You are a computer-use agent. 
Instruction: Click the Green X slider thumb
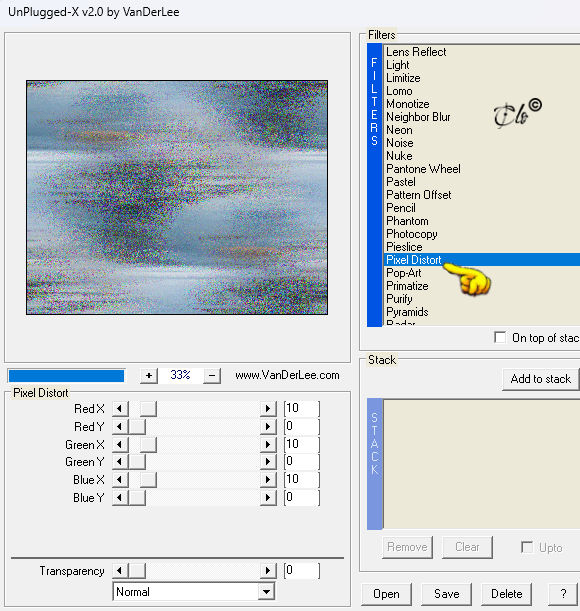(148, 445)
